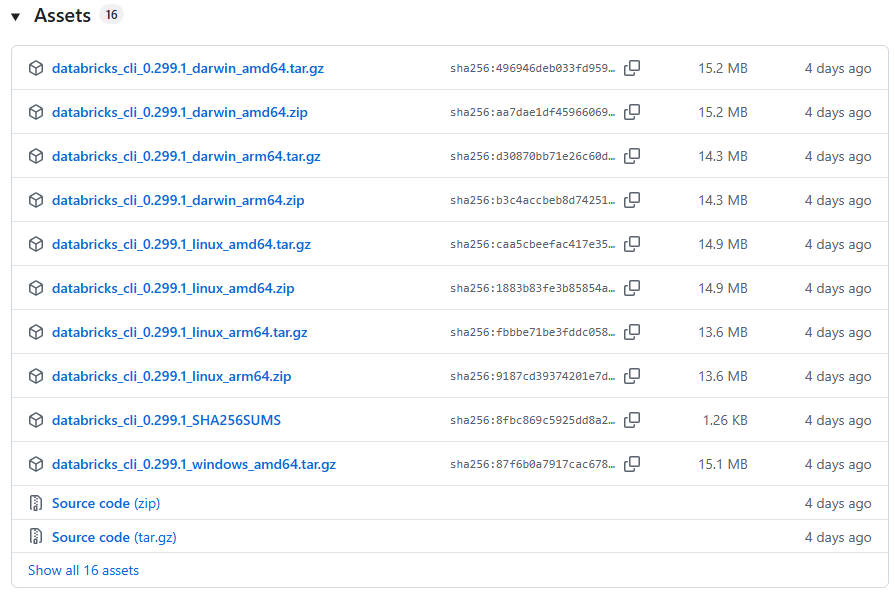This screenshot has width=895, height=598.
Task: Download databricks_cli_0.299.1_linux_arm64.tar.gz
Action: 180,332
